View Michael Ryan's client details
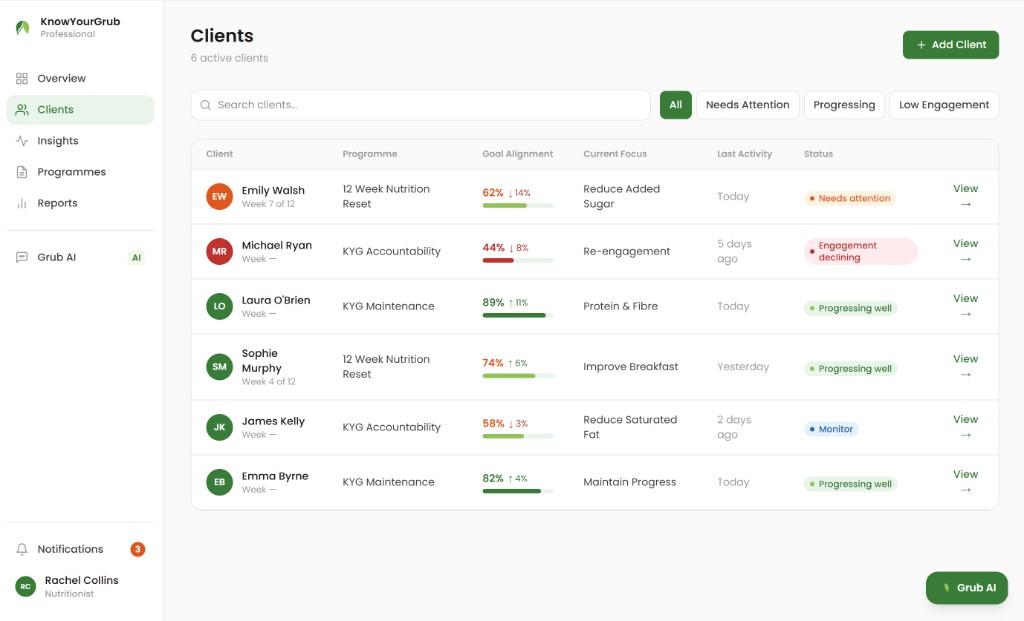Screen dimensions: 1024x621 tap(965, 251)
